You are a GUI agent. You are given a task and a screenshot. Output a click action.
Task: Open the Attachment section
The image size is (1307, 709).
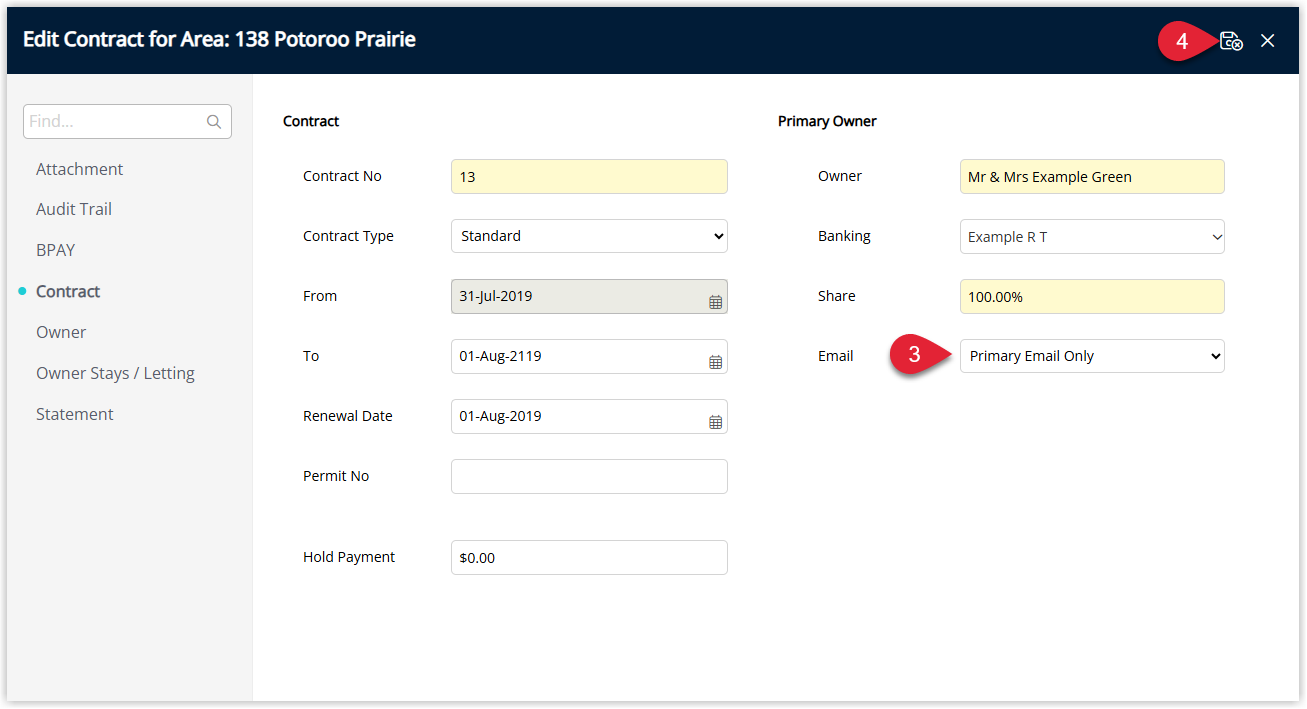(80, 169)
